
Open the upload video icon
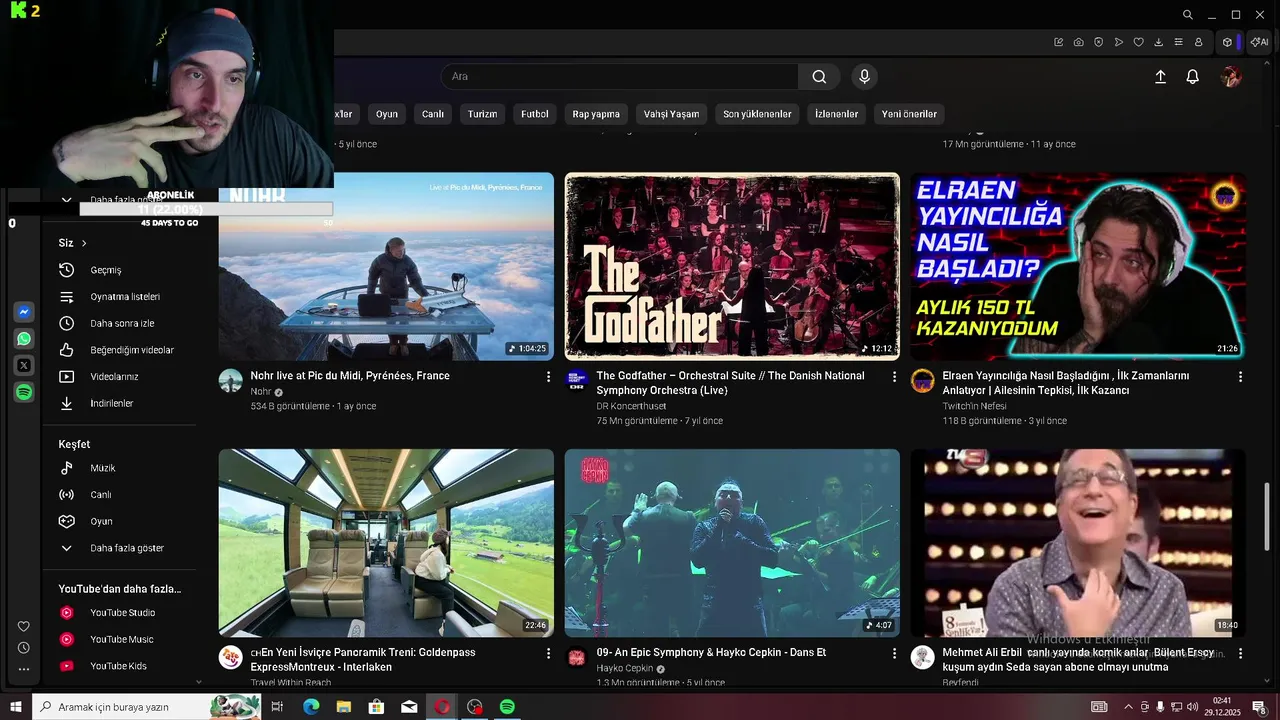tap(1160, 77)
